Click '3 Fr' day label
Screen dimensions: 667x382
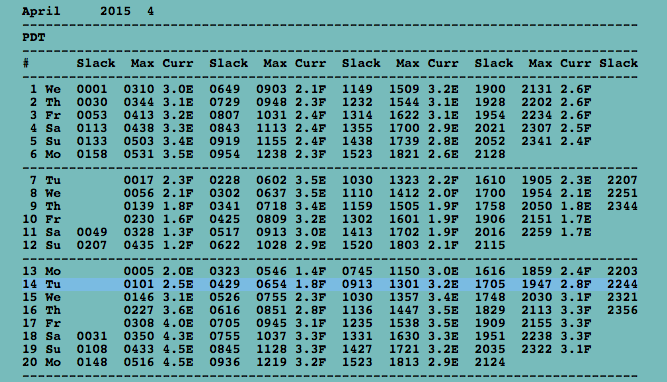pyautogui.click(x=45, y=115)
